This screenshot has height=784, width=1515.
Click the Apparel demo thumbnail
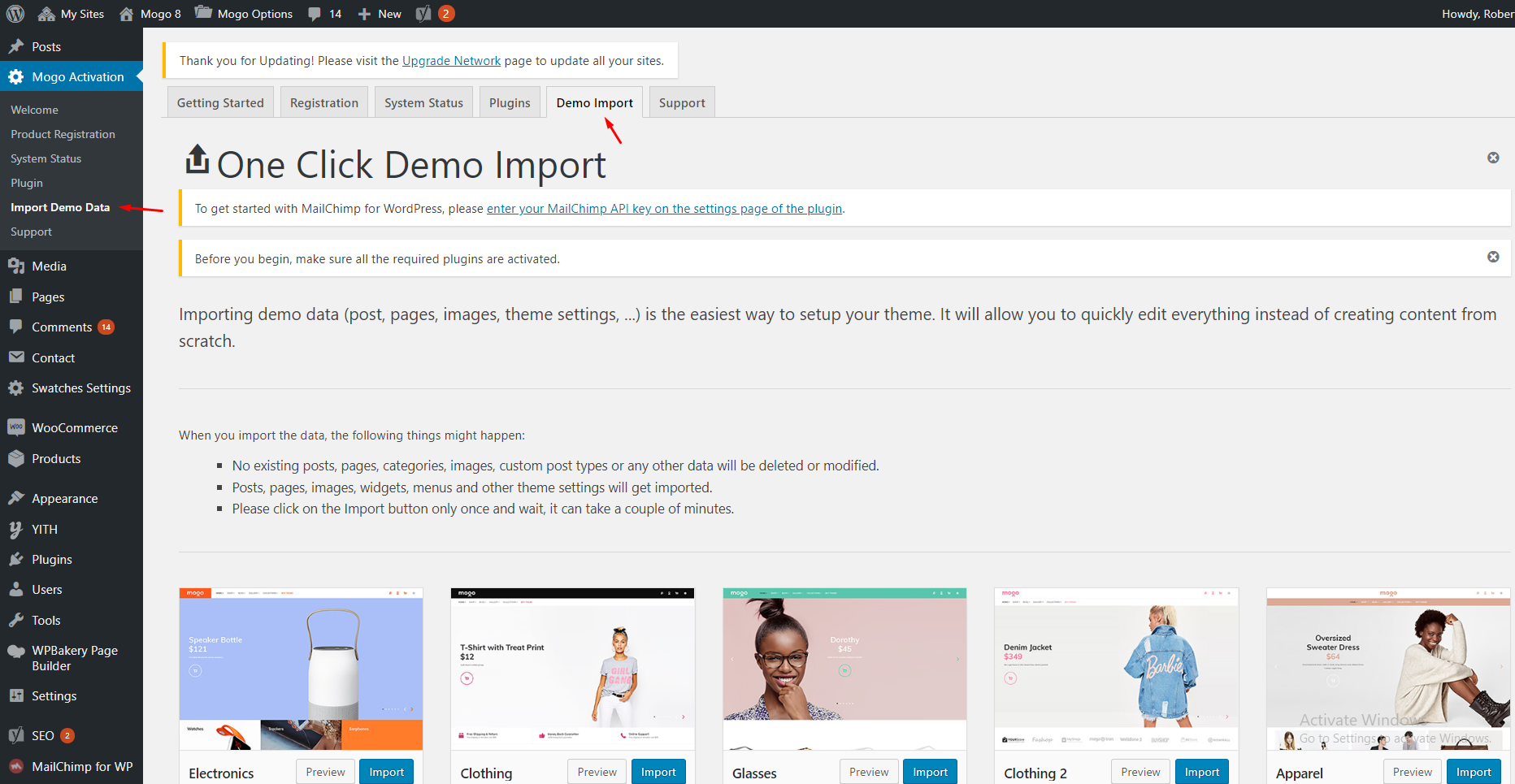click(x=1388, y=669)
